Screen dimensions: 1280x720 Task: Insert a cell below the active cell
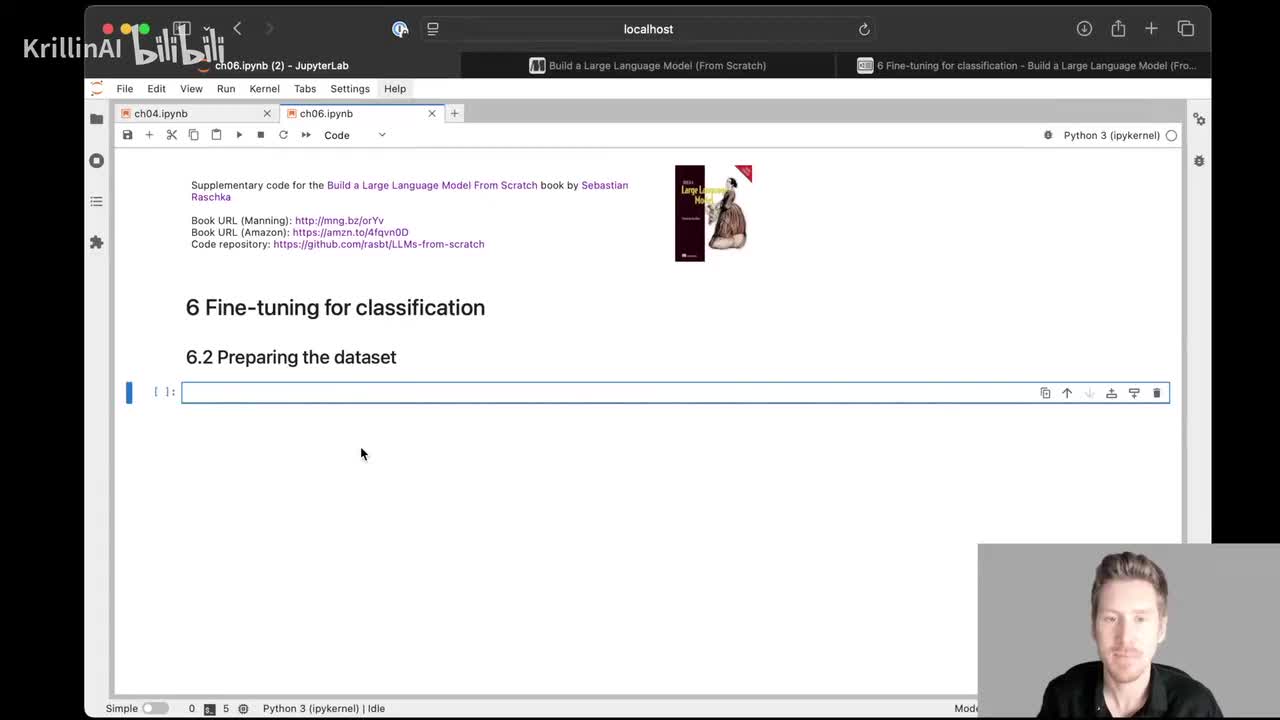[1134, 393]
